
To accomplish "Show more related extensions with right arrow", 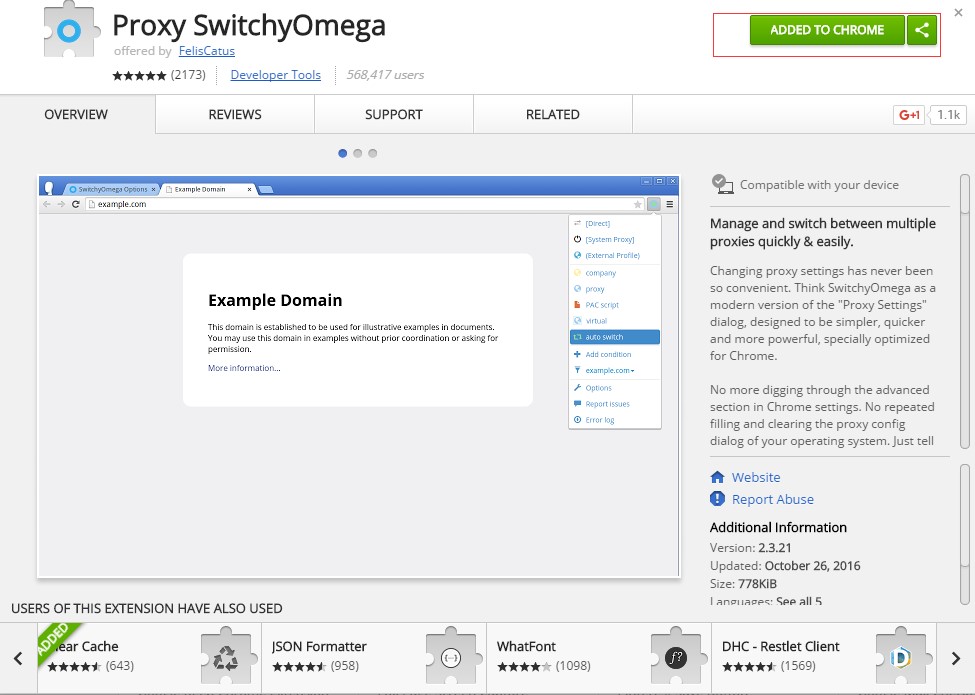I will [956, 658].
